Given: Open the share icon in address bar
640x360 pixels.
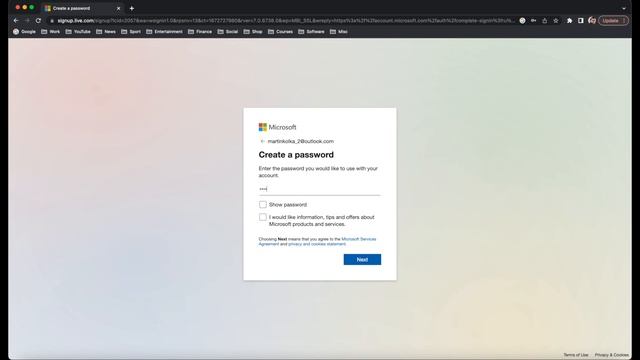Looking at the screenshot, I should (544, 20).
